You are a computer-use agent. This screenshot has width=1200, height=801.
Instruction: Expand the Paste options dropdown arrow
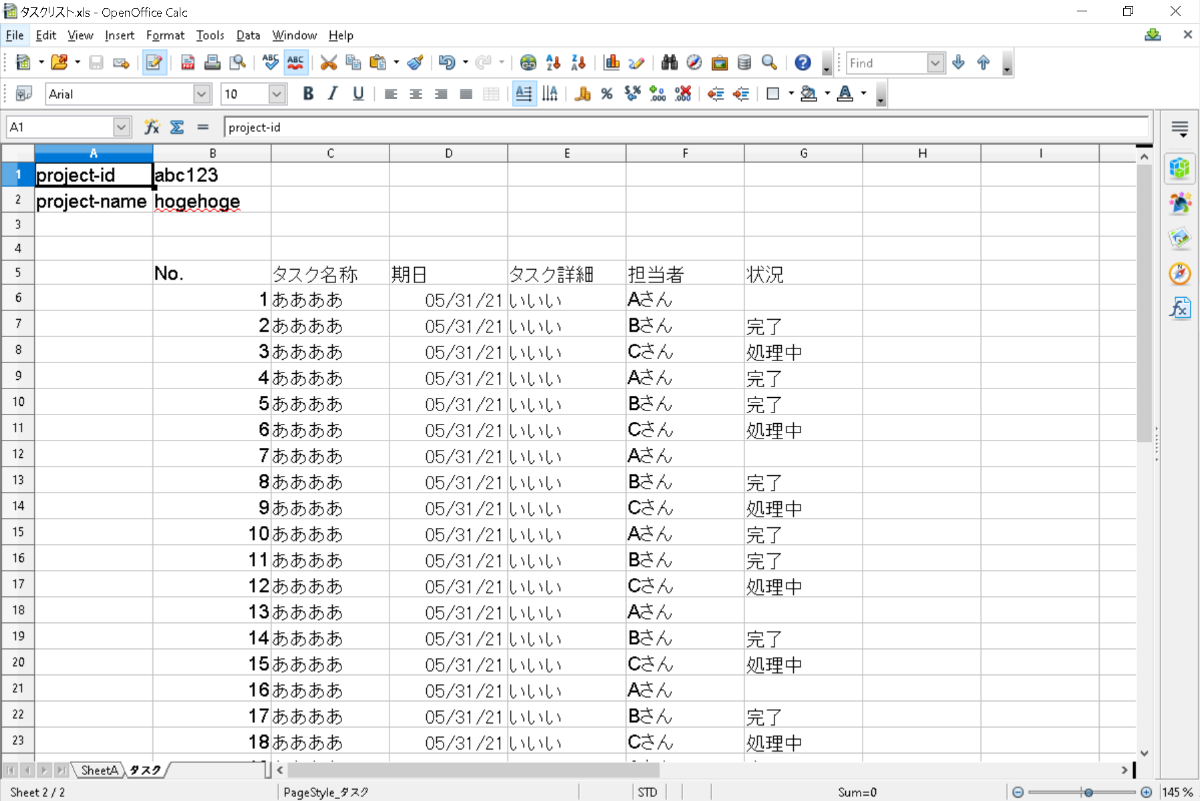point(395,62)
